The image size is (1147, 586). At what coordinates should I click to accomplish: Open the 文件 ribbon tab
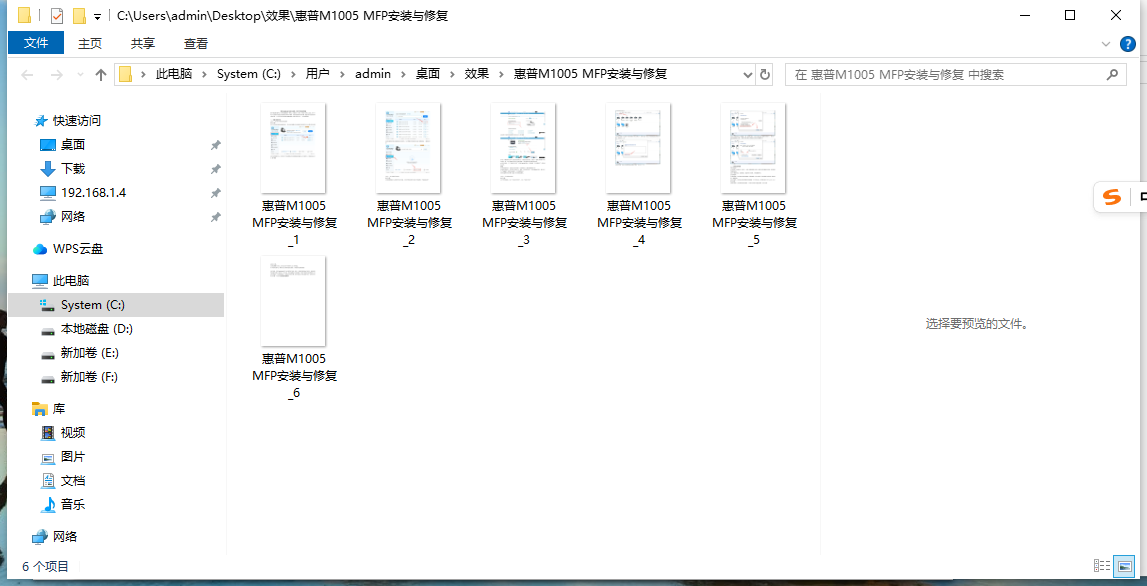tap(36, 43)
